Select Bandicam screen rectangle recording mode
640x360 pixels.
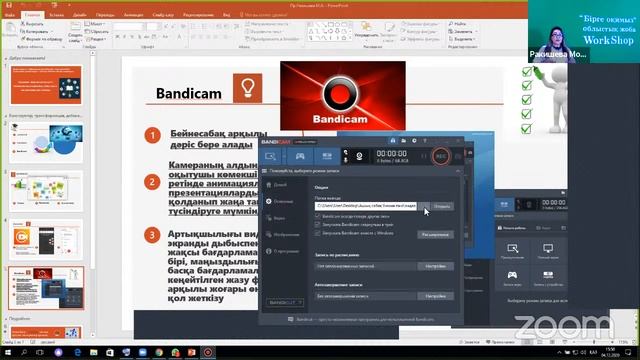click(x=270, y=156)
